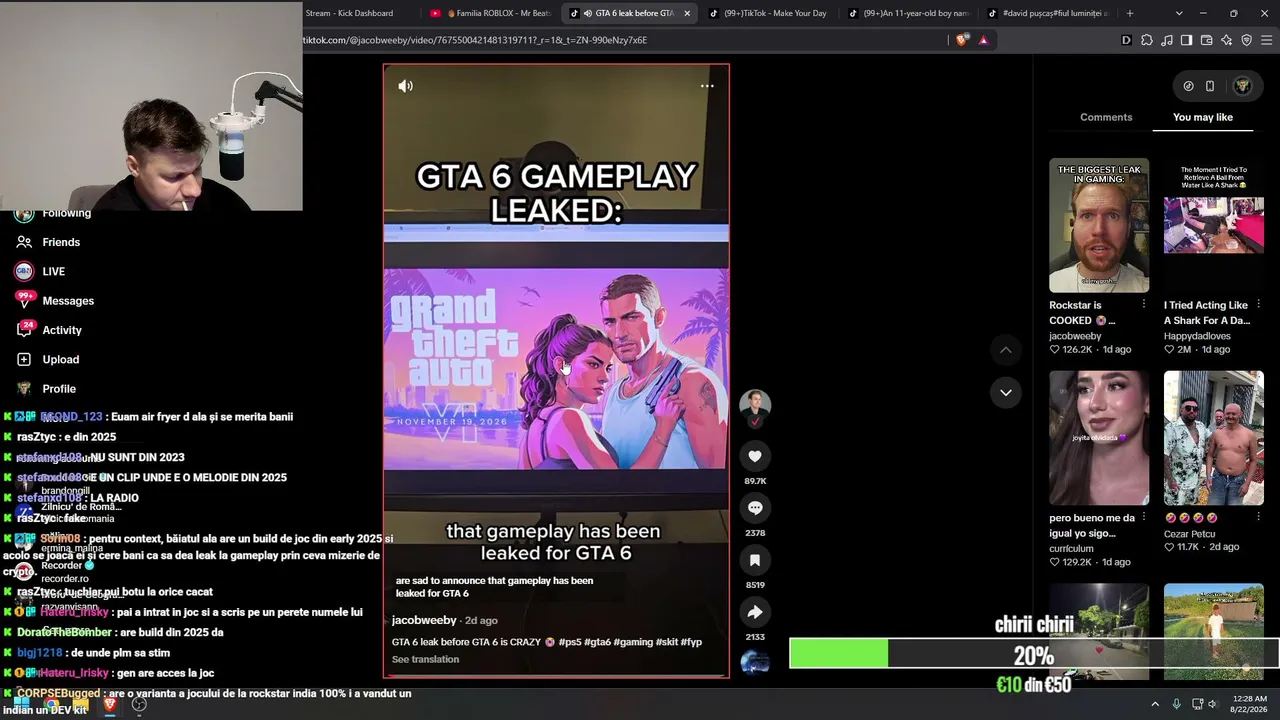This screenshot has height=720, width=1280.
Task: Open the media control music note icon
Action: 1167,40
